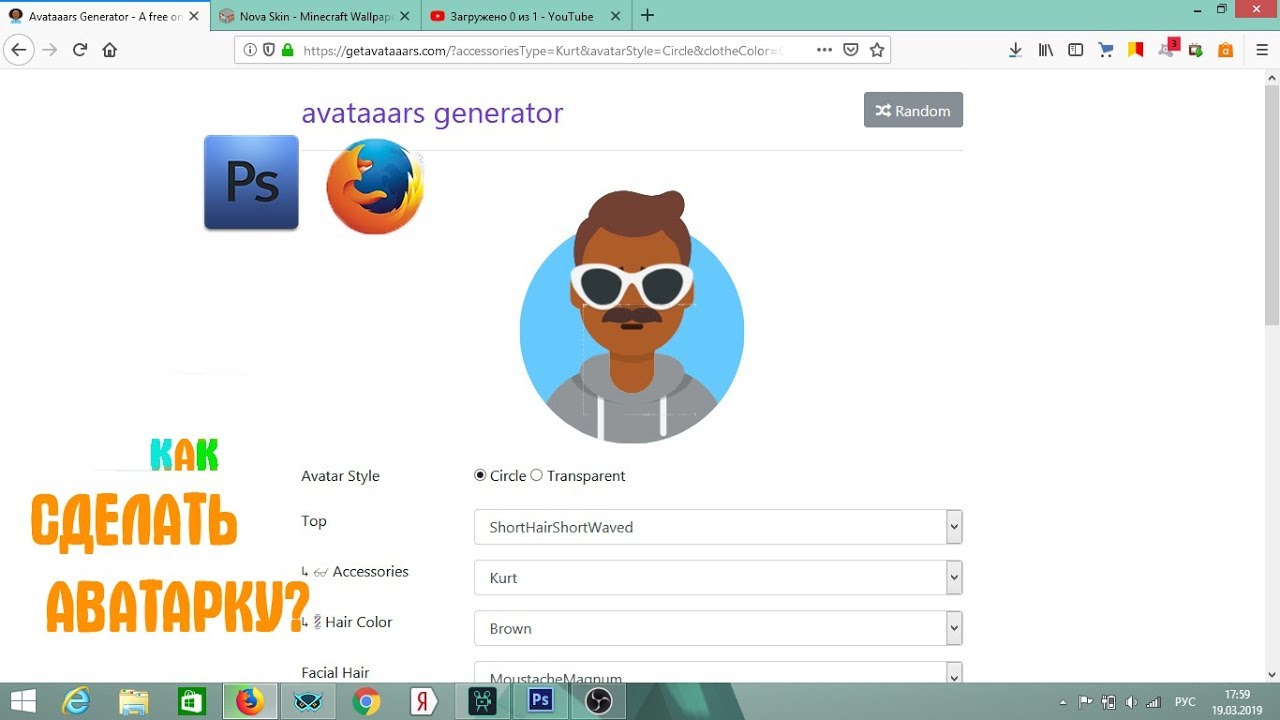Switch to Photoshop on the taskbar

[x=541, y=701]
